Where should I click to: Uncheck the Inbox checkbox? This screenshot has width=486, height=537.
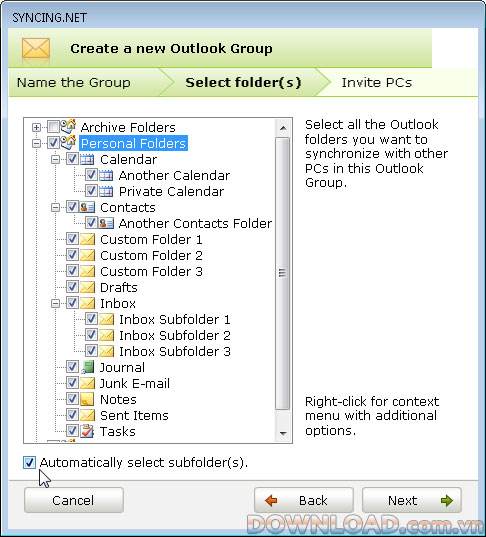tap(72, 302)
